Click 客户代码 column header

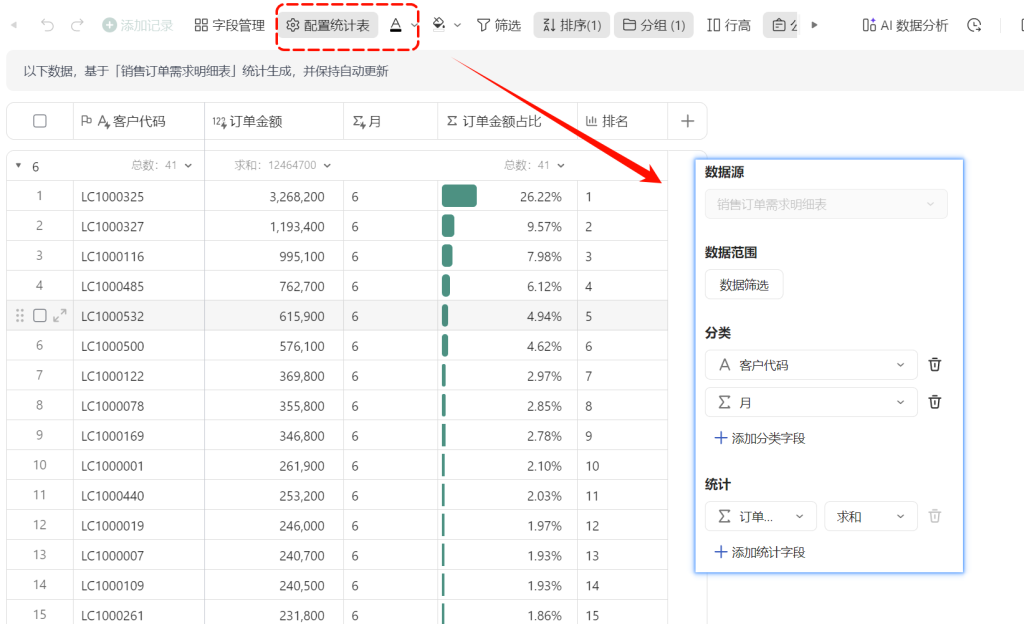[x=138, y=121]
